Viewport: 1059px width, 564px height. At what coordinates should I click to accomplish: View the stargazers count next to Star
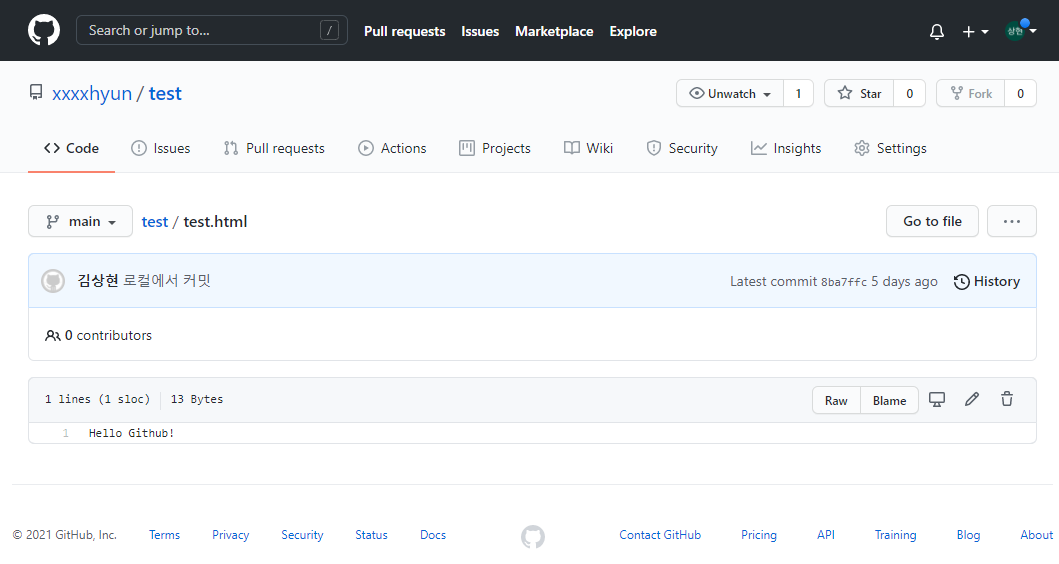(910, 93)
